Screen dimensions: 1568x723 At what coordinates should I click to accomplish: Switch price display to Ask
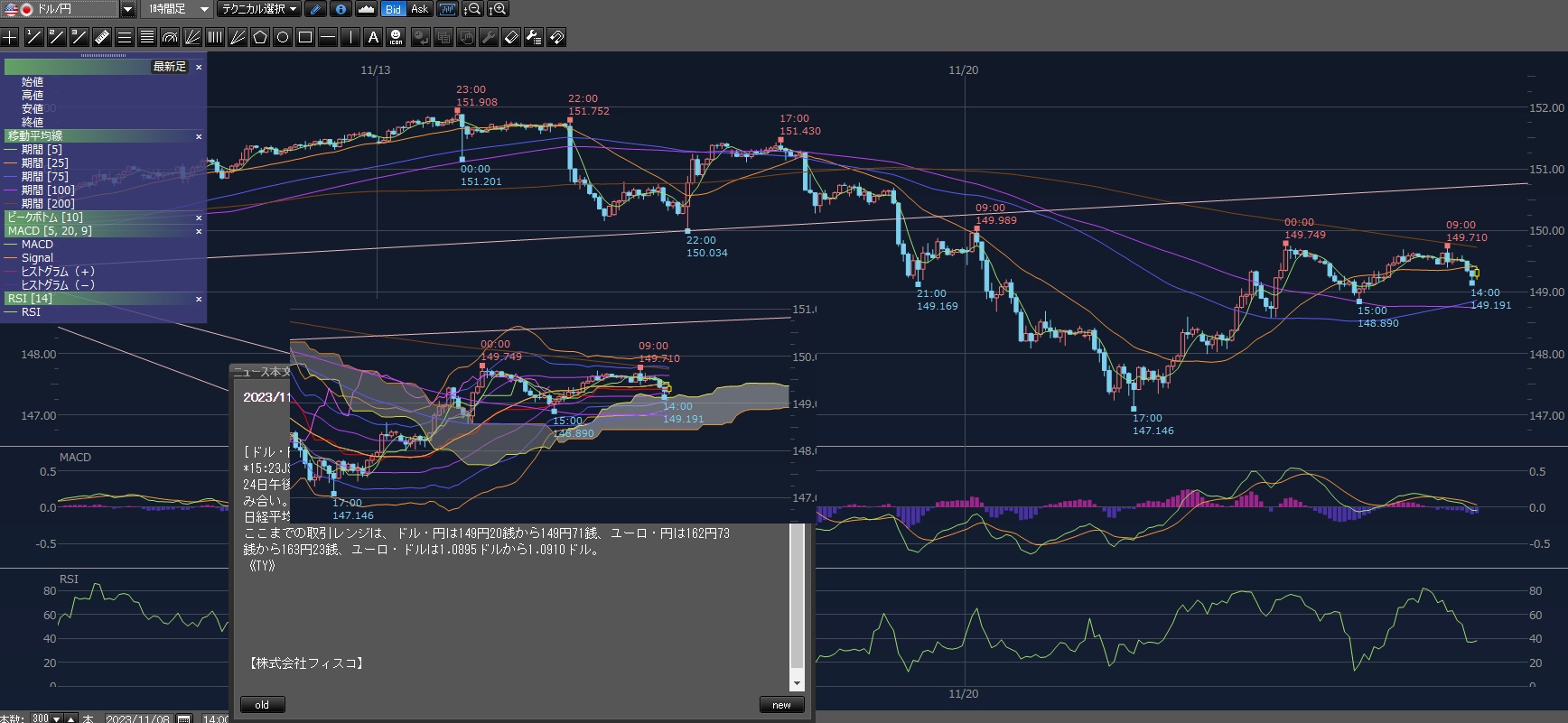(419, 9)
